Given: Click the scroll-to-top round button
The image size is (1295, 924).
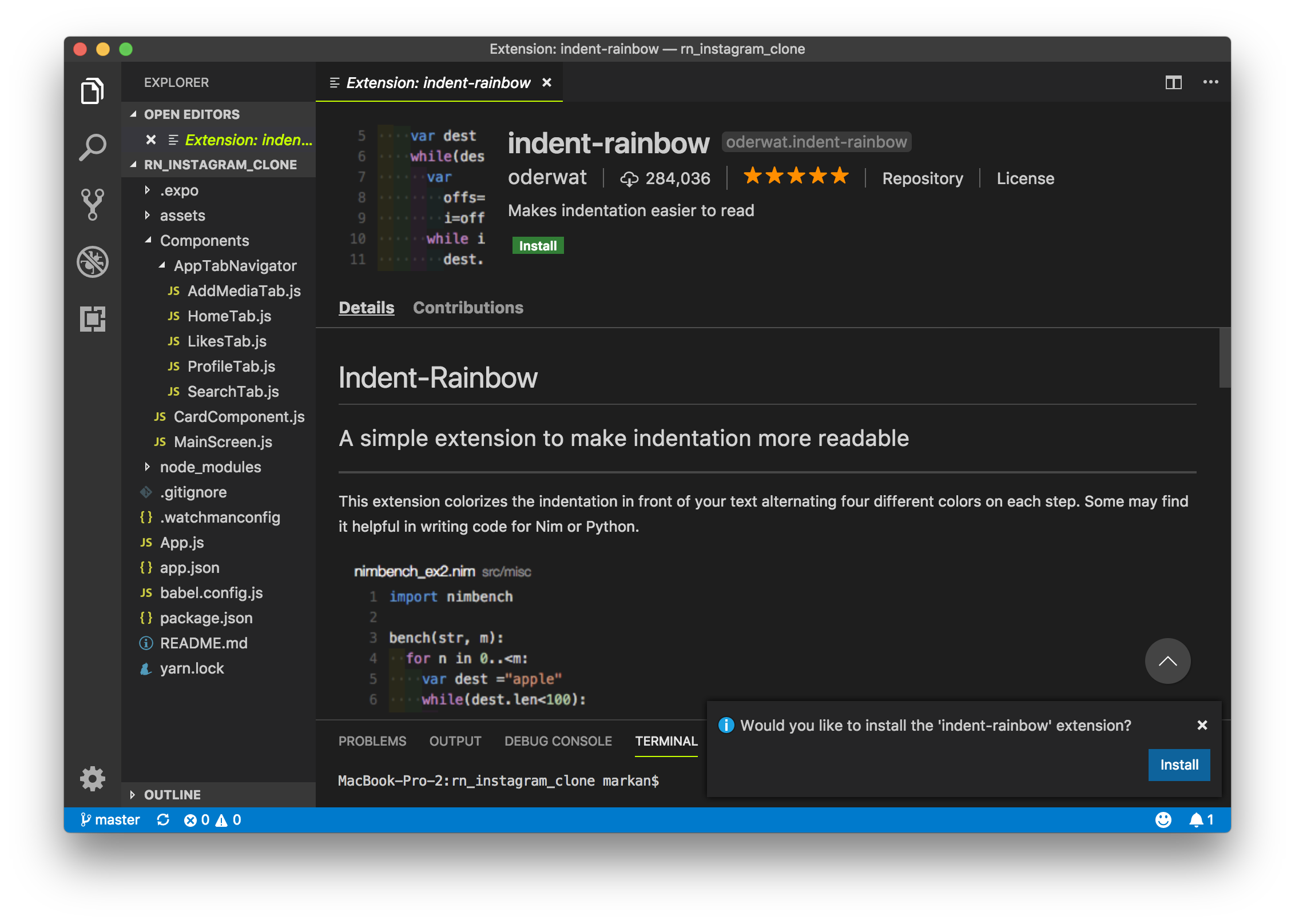Looking at the screenshot, I should [x=1167, y=661].
